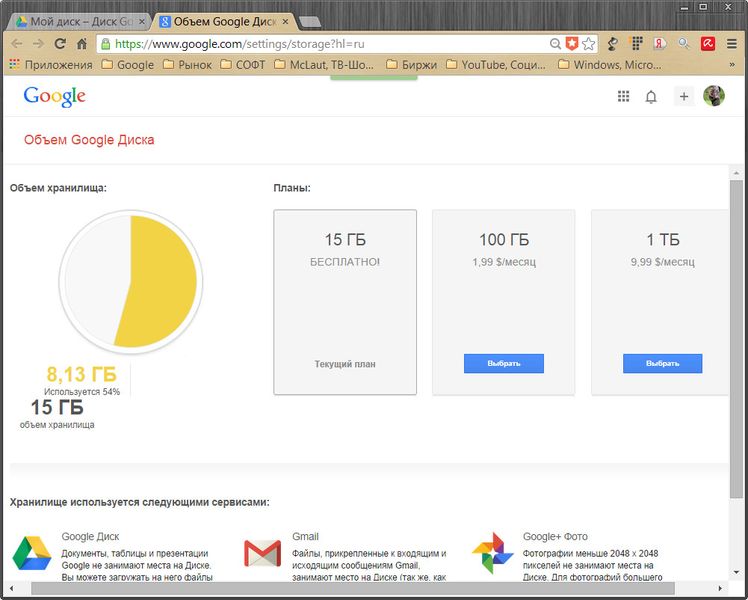Click the plus share button in Google header
Screen dimensions: 748x600
click(x=684, y=96)
